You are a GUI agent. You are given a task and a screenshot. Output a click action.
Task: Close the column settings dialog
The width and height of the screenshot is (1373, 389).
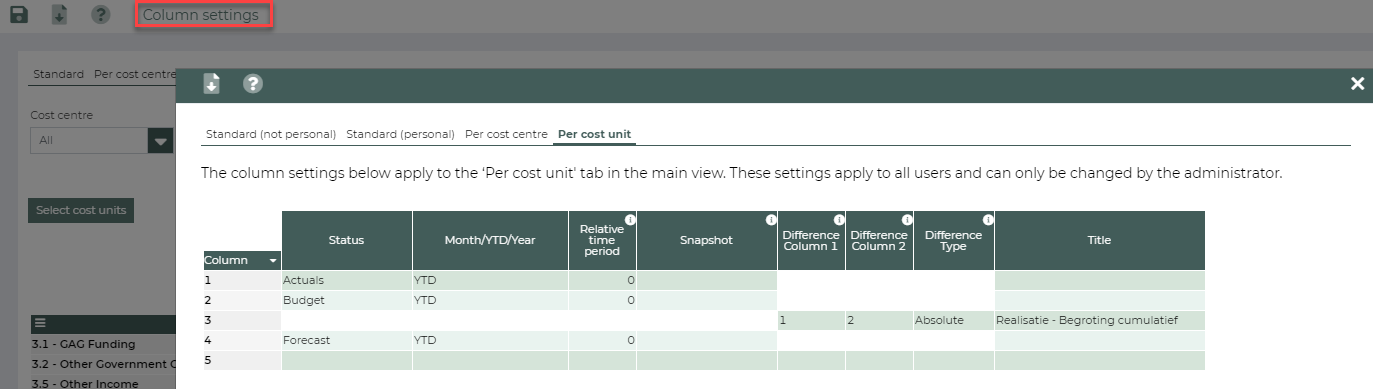coord(1357,84)
